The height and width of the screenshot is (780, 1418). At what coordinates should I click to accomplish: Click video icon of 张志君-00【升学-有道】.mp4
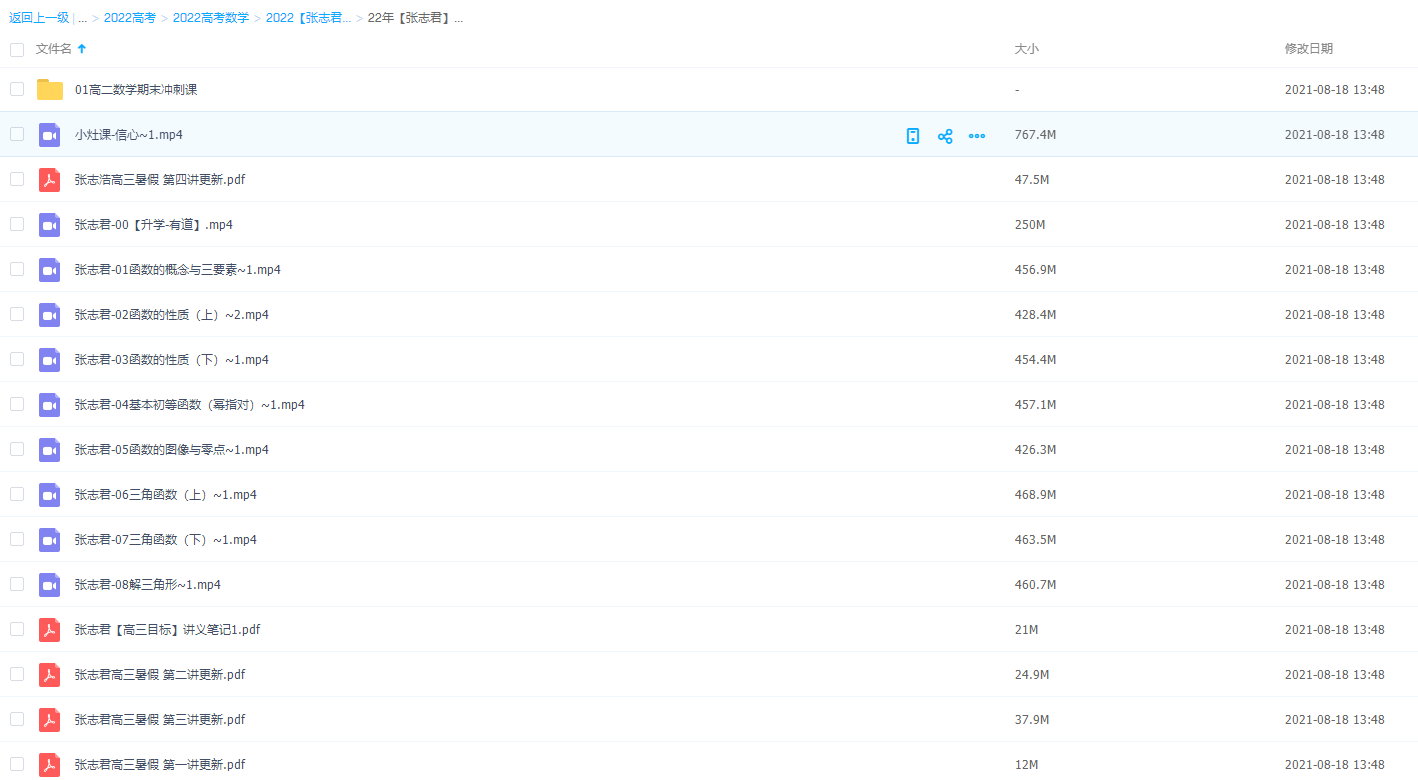point(50,225)
